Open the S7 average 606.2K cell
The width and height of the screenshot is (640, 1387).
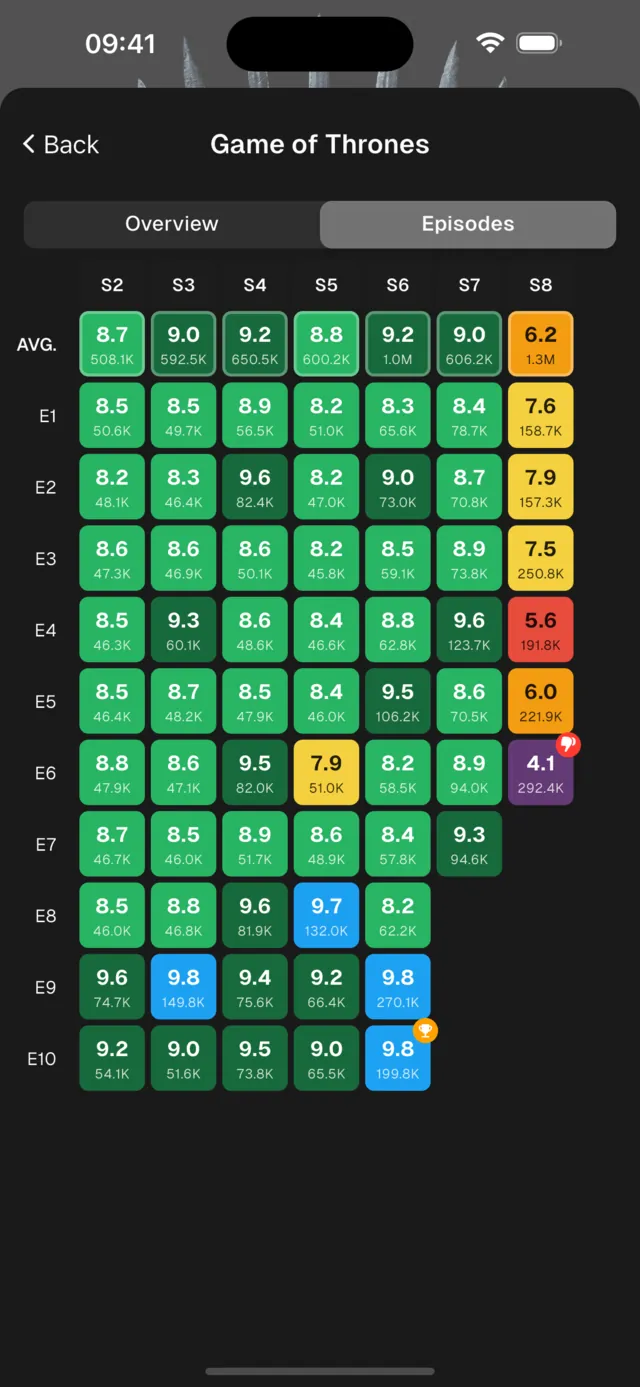tap(469, 344)
